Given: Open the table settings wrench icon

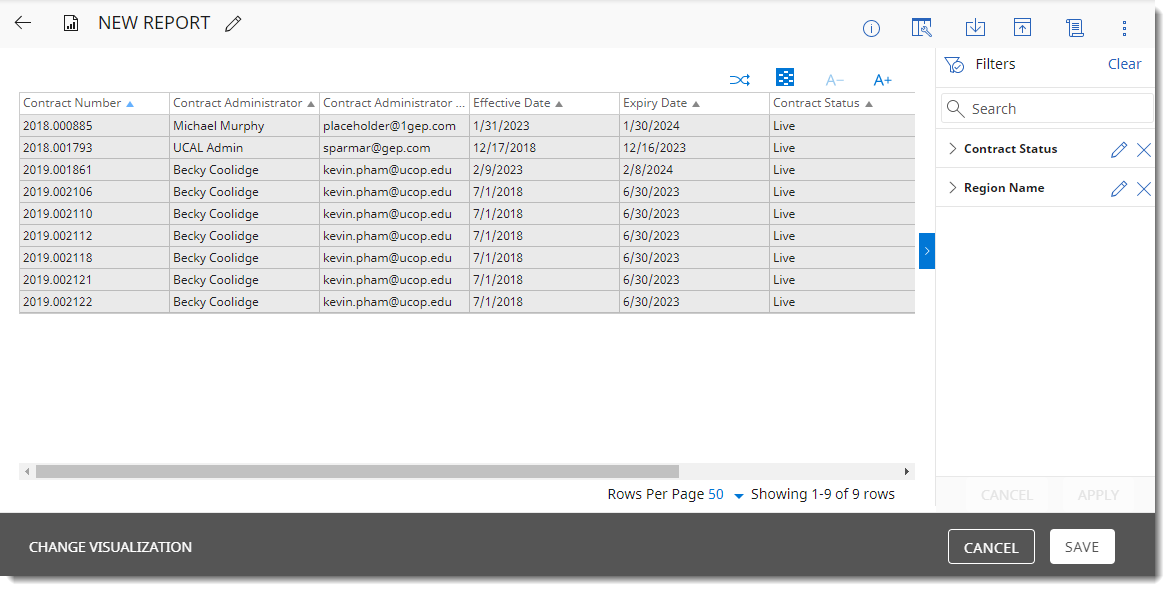Looking at the screenshot, I should [922, 28].
